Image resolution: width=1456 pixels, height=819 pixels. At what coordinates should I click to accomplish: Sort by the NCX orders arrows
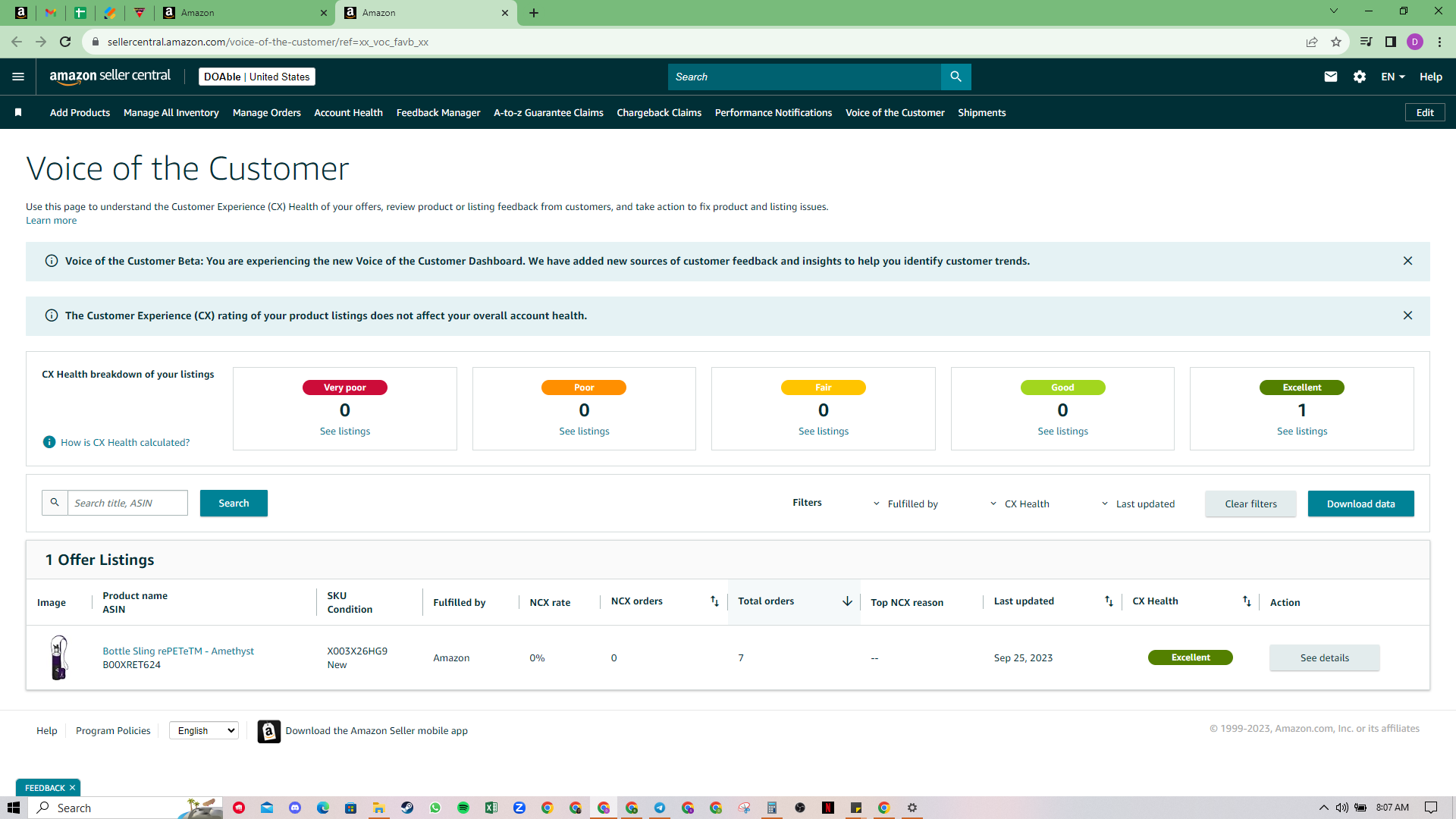714,601
